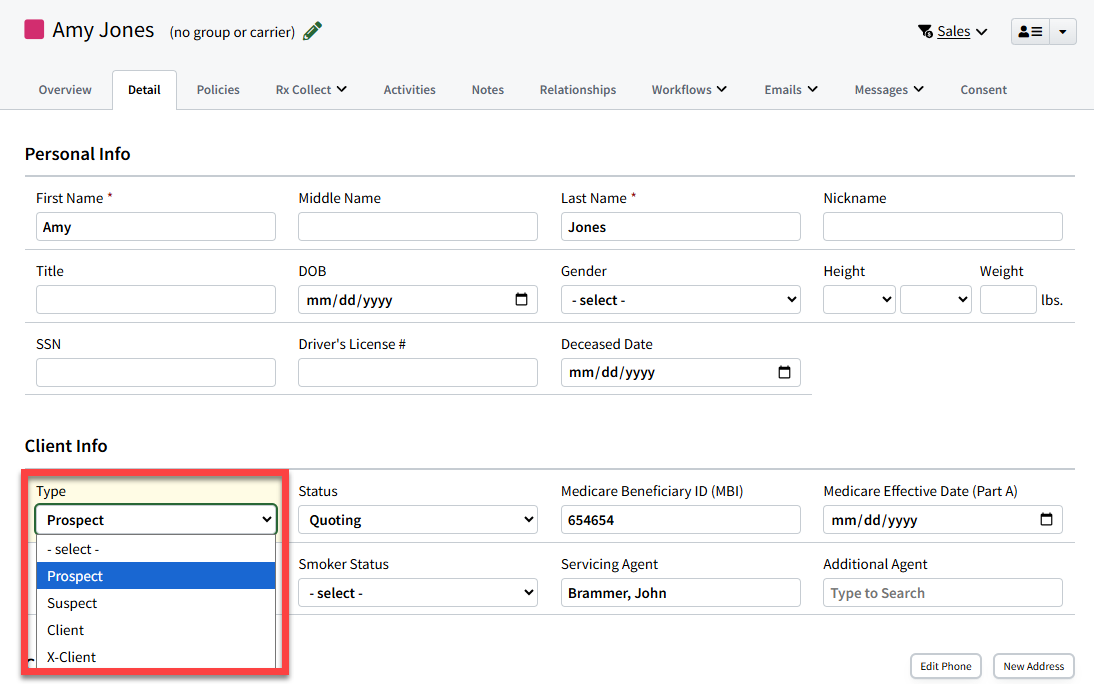The height and width of the screenshot is (684, 1094).
Task: Collapse the Type dropdown showing Prospect
Action: click(x=156, y=519)
